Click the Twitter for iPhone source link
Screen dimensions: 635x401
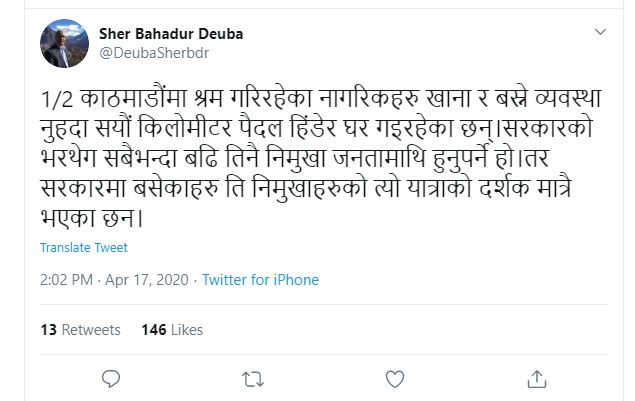[x=260, y=280]
